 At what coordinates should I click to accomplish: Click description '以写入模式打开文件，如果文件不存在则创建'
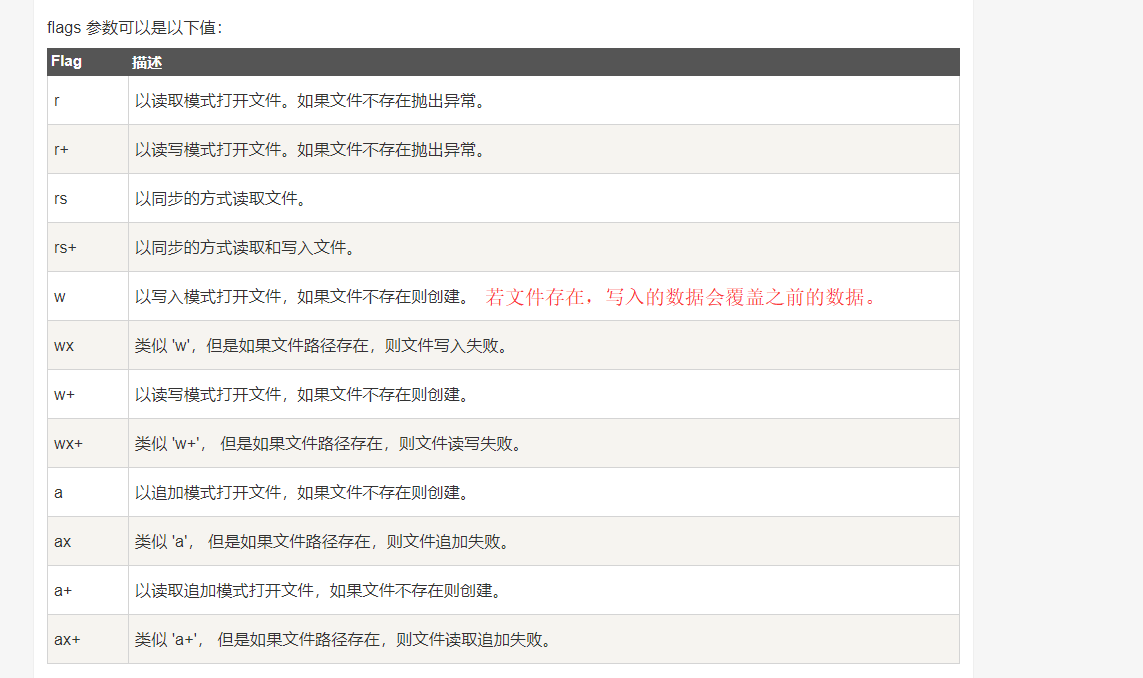point(302,297)
